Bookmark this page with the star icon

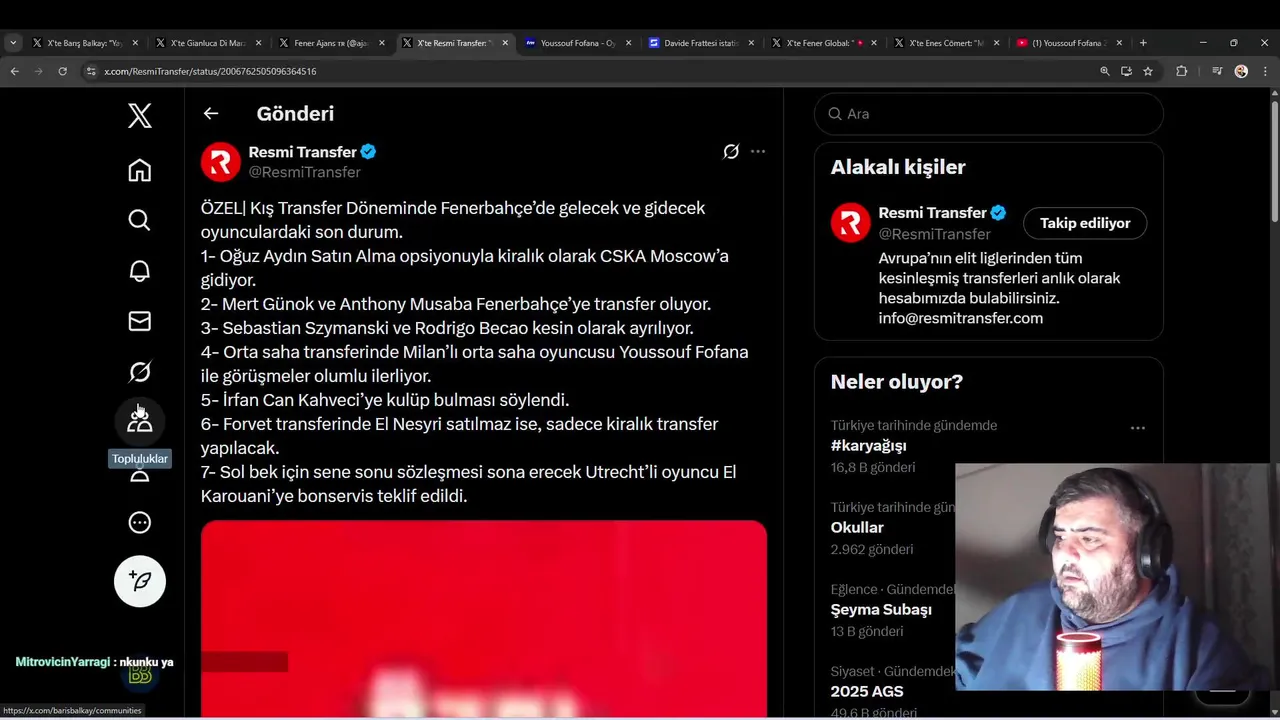pyautogui.click(x=1148, y=71)
